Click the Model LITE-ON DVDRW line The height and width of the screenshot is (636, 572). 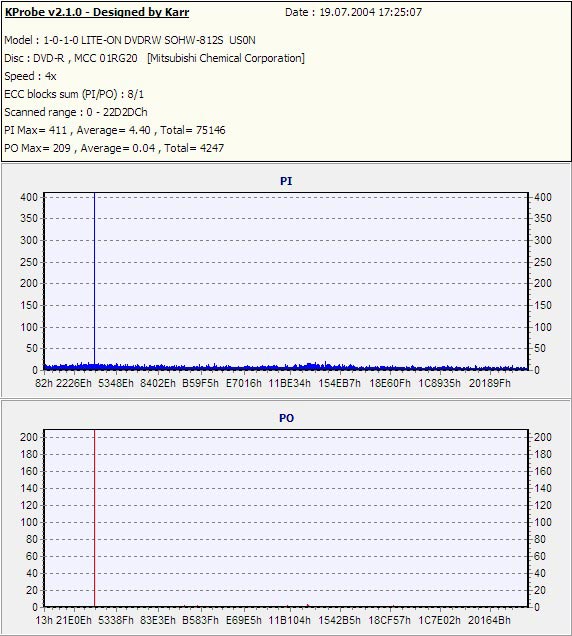(130, 40)
